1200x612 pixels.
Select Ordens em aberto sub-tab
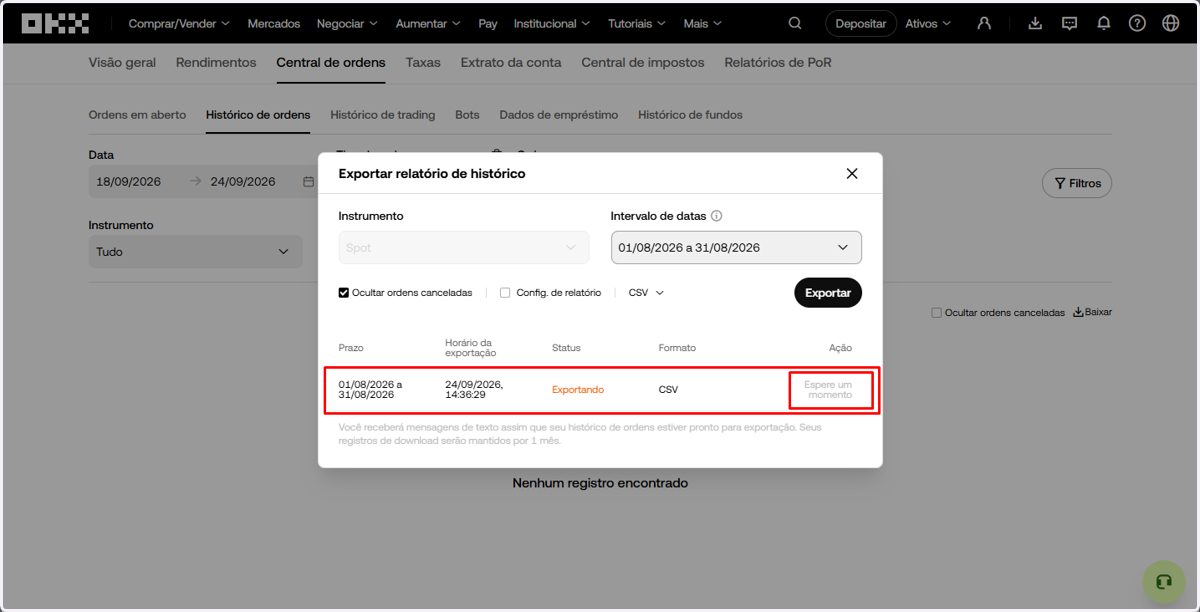[137, 115]
